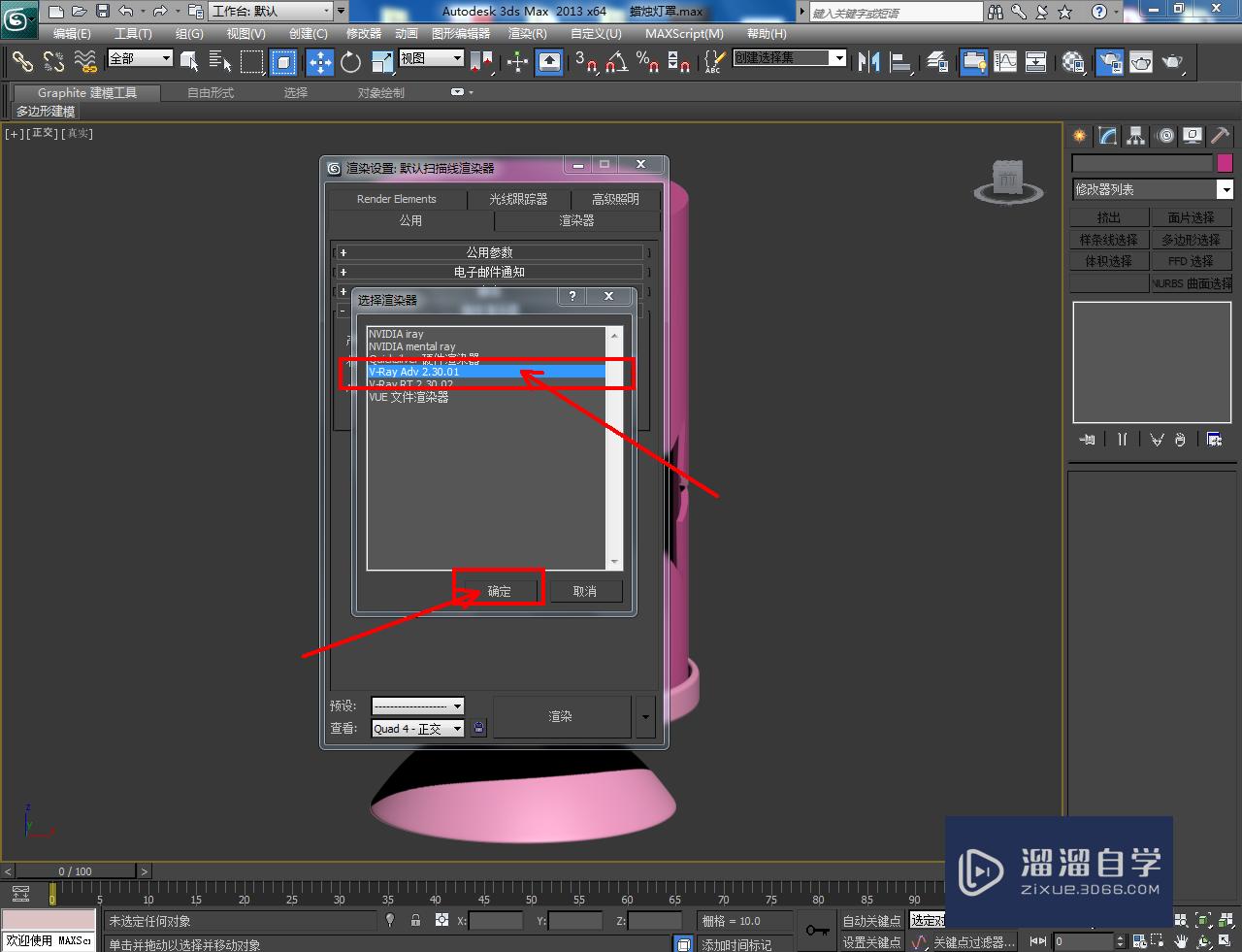Open the 编辑(E) menu
The image size is (1242, 952).
point(72,34)
